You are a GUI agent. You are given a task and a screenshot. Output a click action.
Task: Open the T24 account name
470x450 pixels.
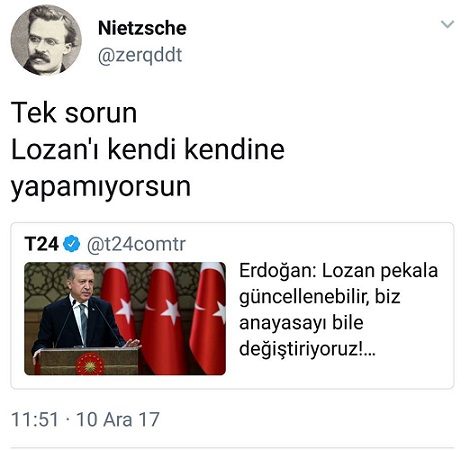pos(41,244)
